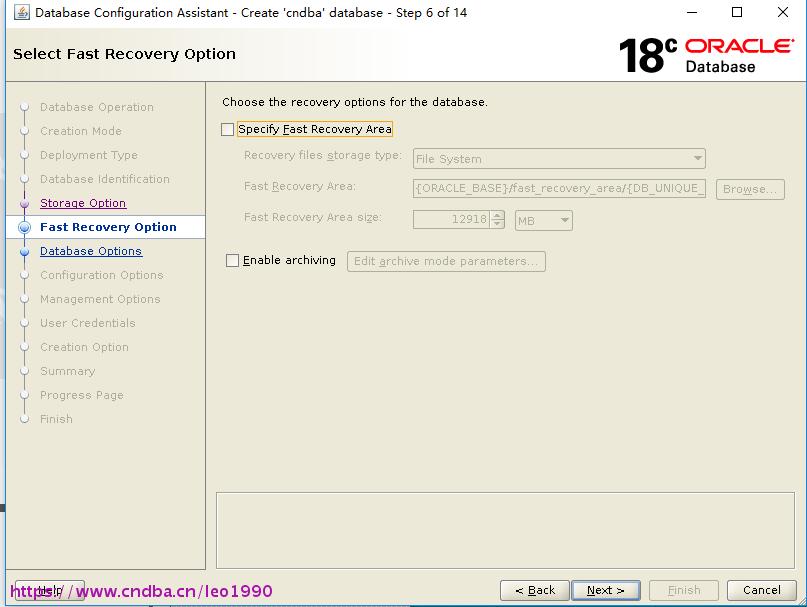Go to the Database Options step
807x607 pixels.
click(x=91, y=251)
